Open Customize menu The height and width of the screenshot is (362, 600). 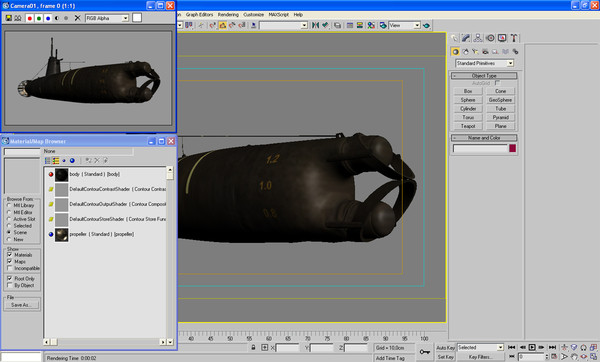click(x=253, y=15)
